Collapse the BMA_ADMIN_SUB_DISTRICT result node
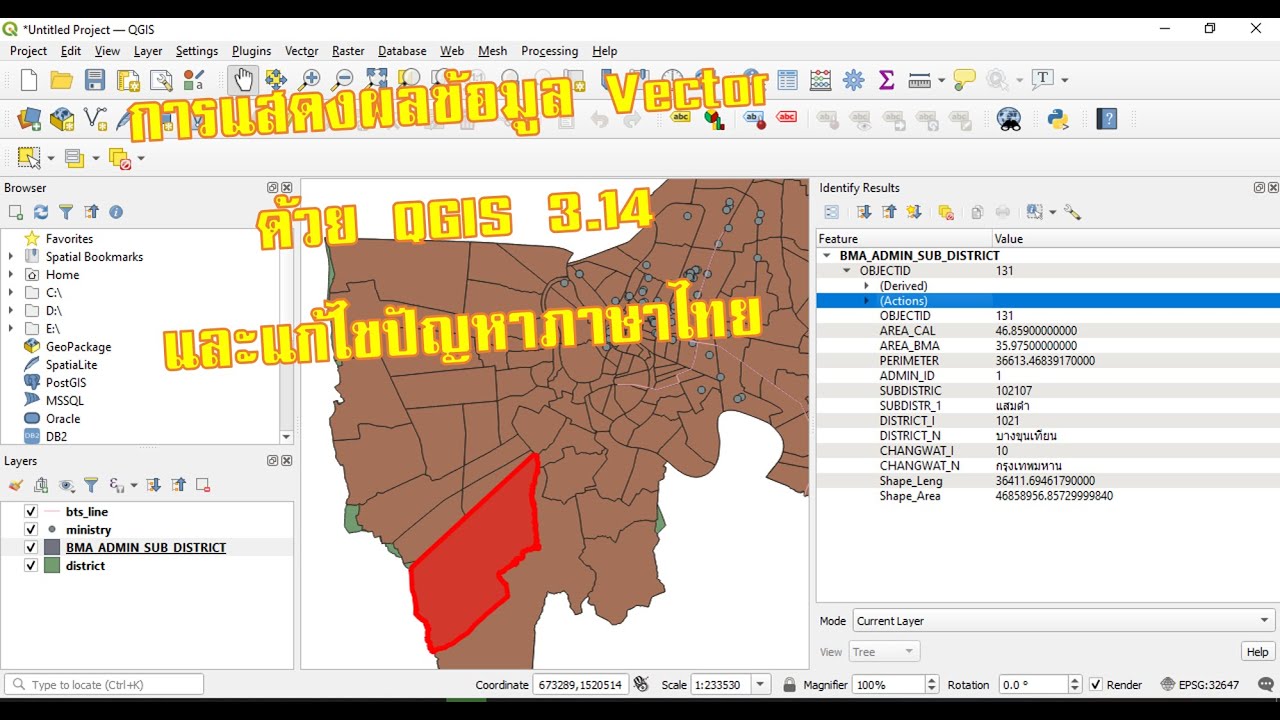Viewport: 1280px width, 720px height. 827,256
